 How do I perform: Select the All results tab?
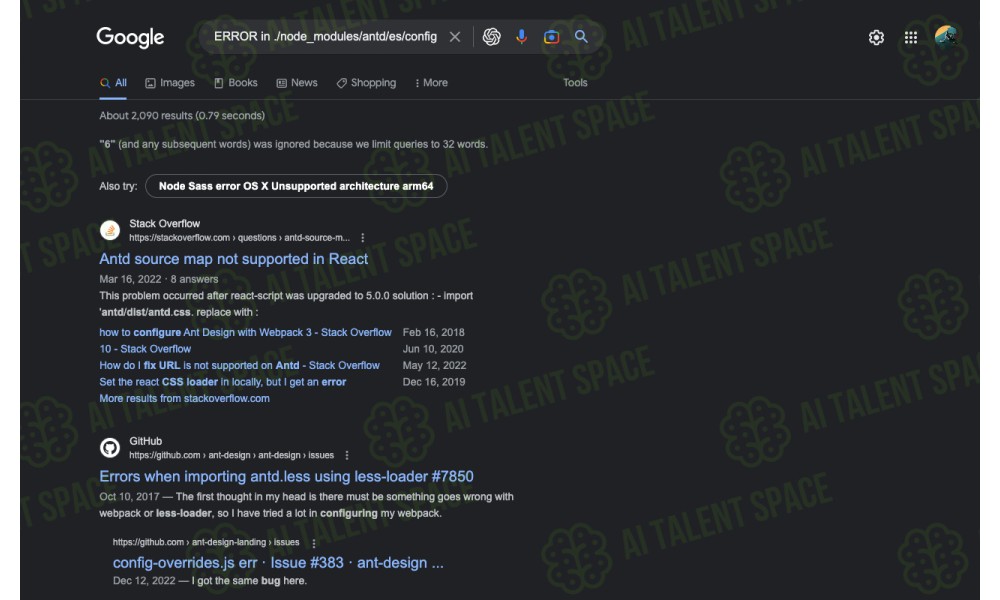coord(114,83)
